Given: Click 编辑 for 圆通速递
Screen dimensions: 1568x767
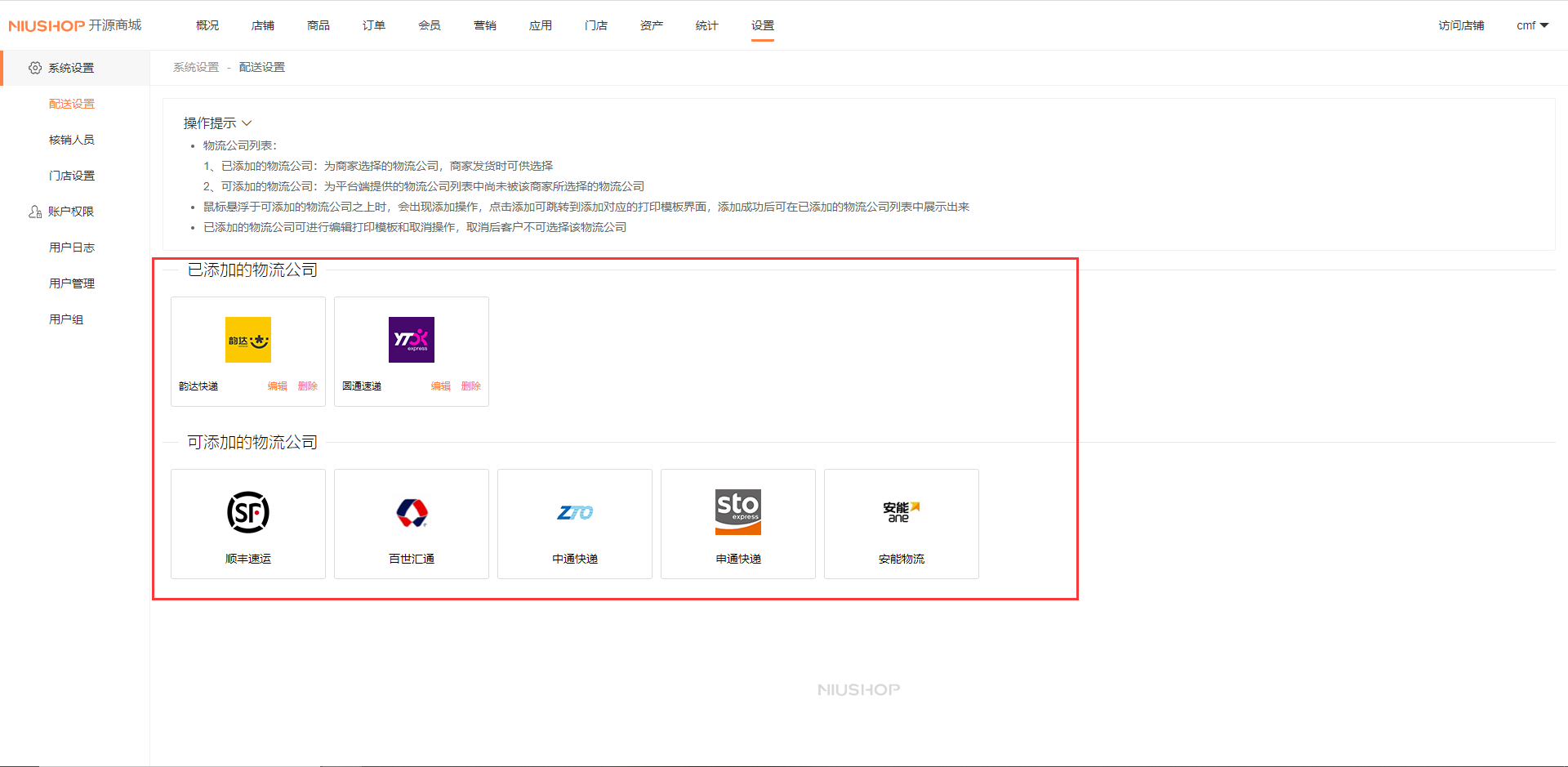Looking at the screenshot, I should click(x=441, y=386).
